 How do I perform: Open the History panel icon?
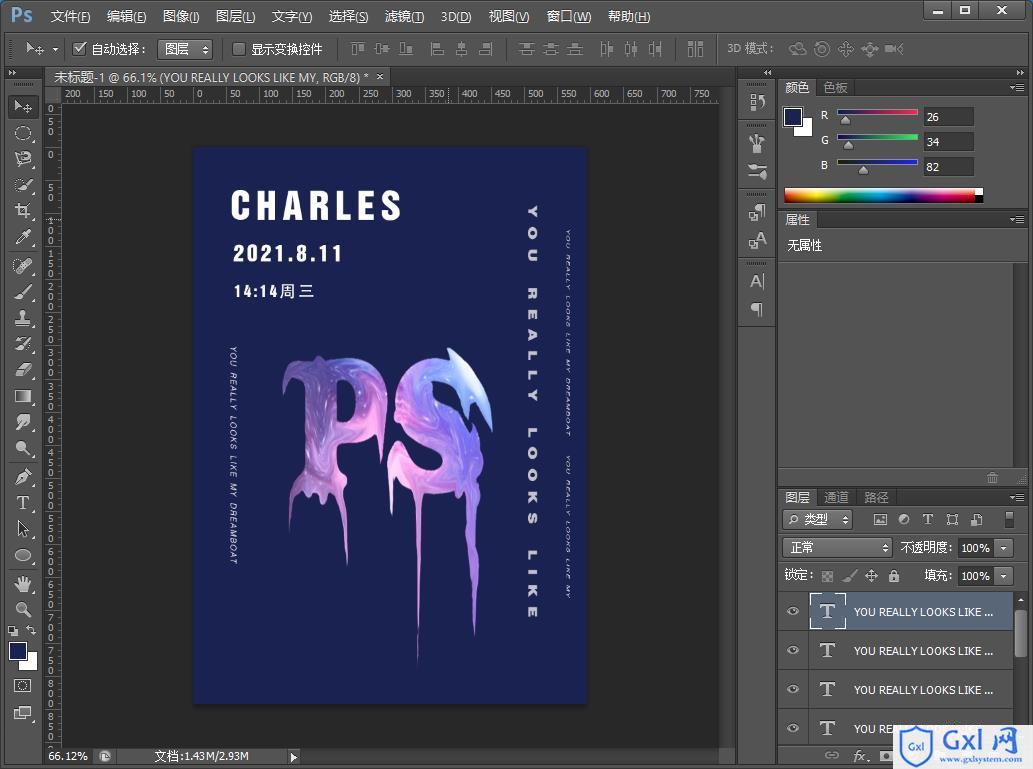click(x=757, y=101)
